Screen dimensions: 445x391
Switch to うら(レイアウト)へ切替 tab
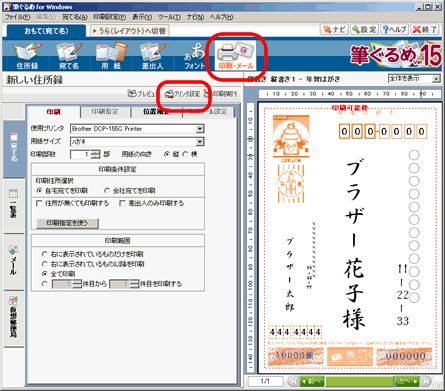tap(129, 31)
